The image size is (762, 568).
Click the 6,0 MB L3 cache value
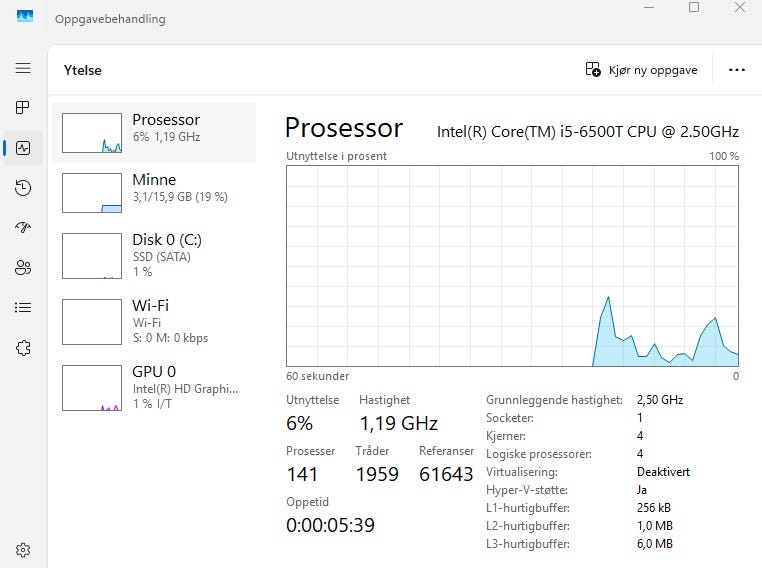[655, 544]
